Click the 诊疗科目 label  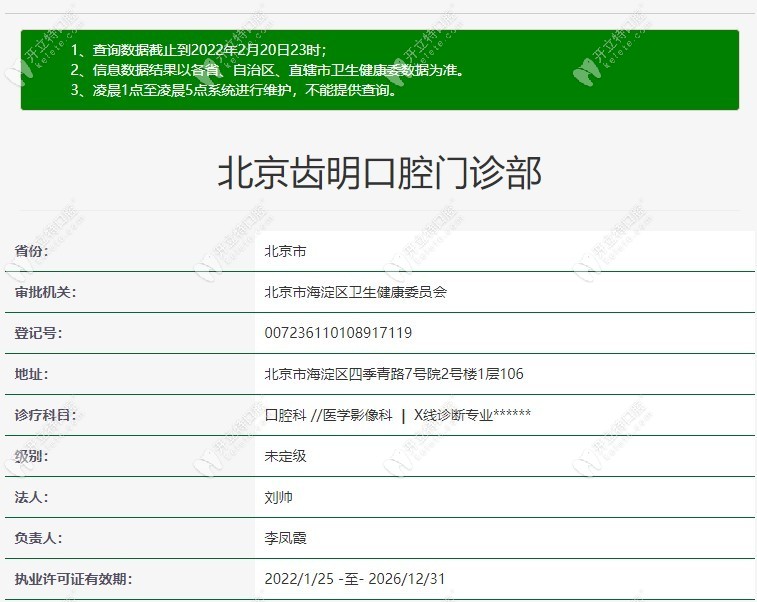[45, 415]
